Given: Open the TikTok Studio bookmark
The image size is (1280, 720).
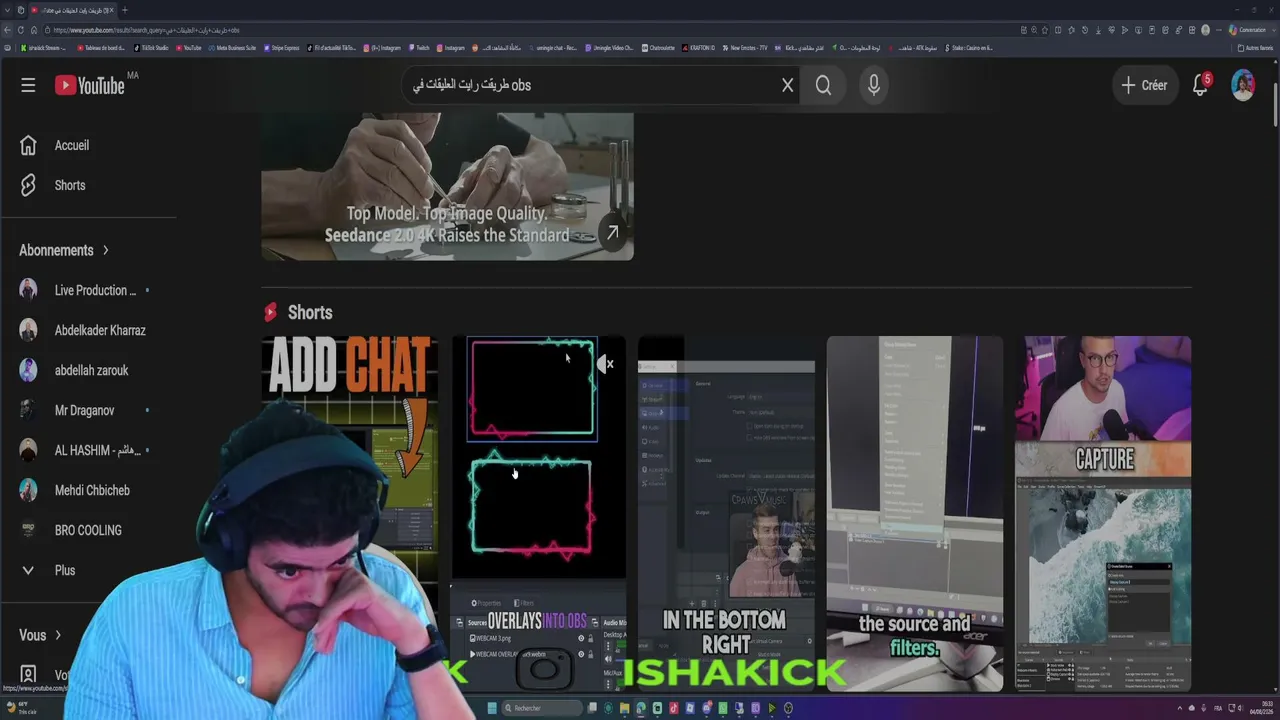Looking at the screenshot, I should coord(150,48).
